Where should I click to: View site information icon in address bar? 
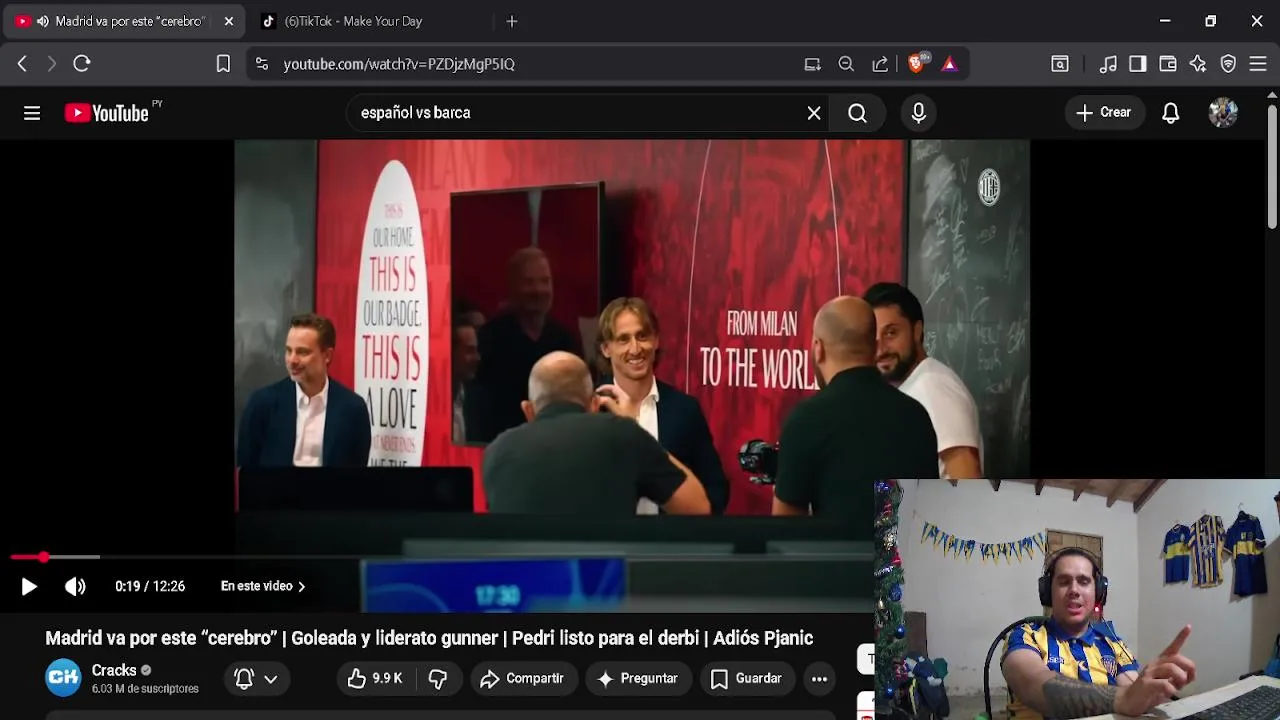(x=262, y=64)
